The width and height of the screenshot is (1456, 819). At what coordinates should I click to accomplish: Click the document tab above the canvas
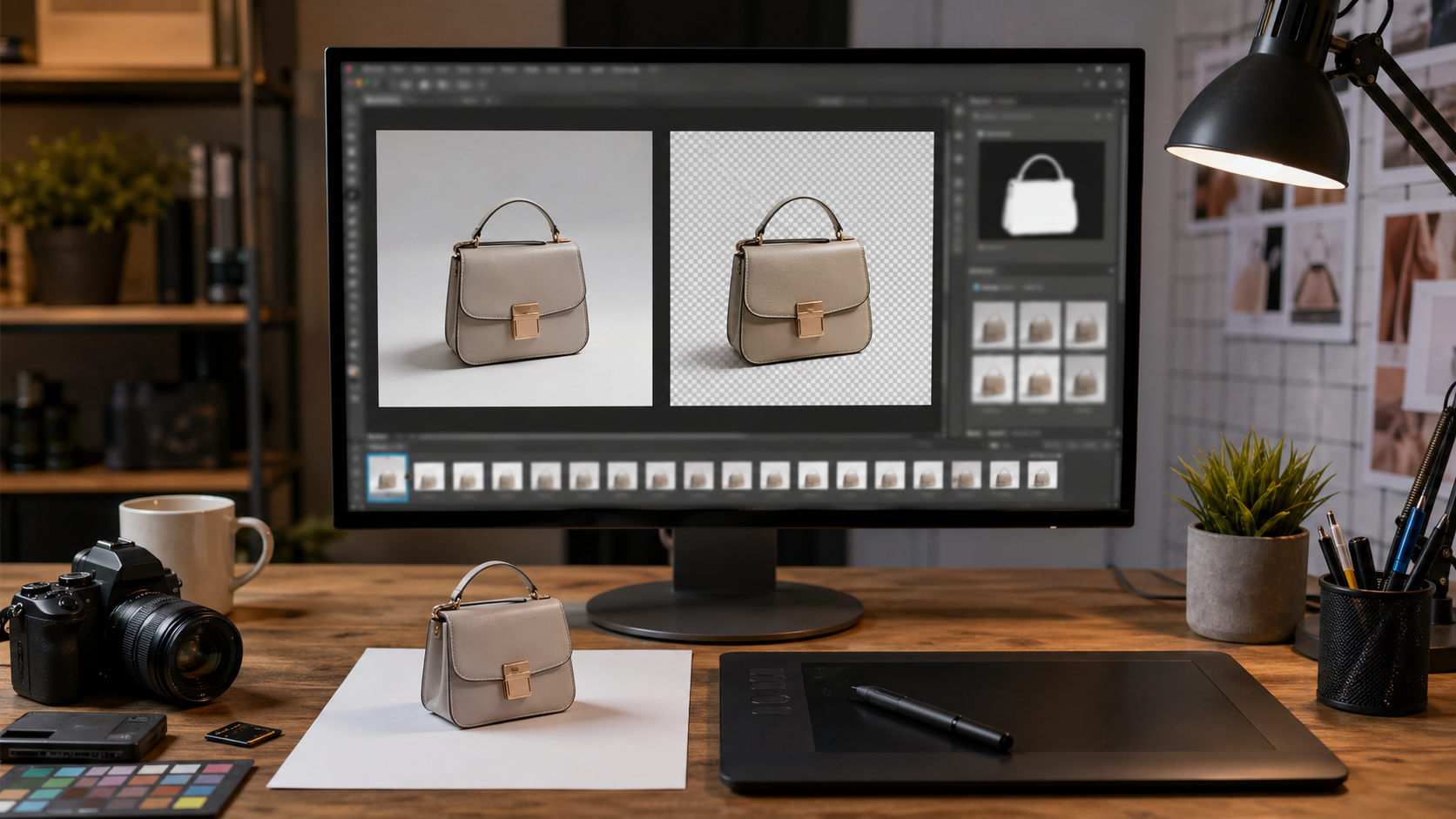click(x=384, y=99)
